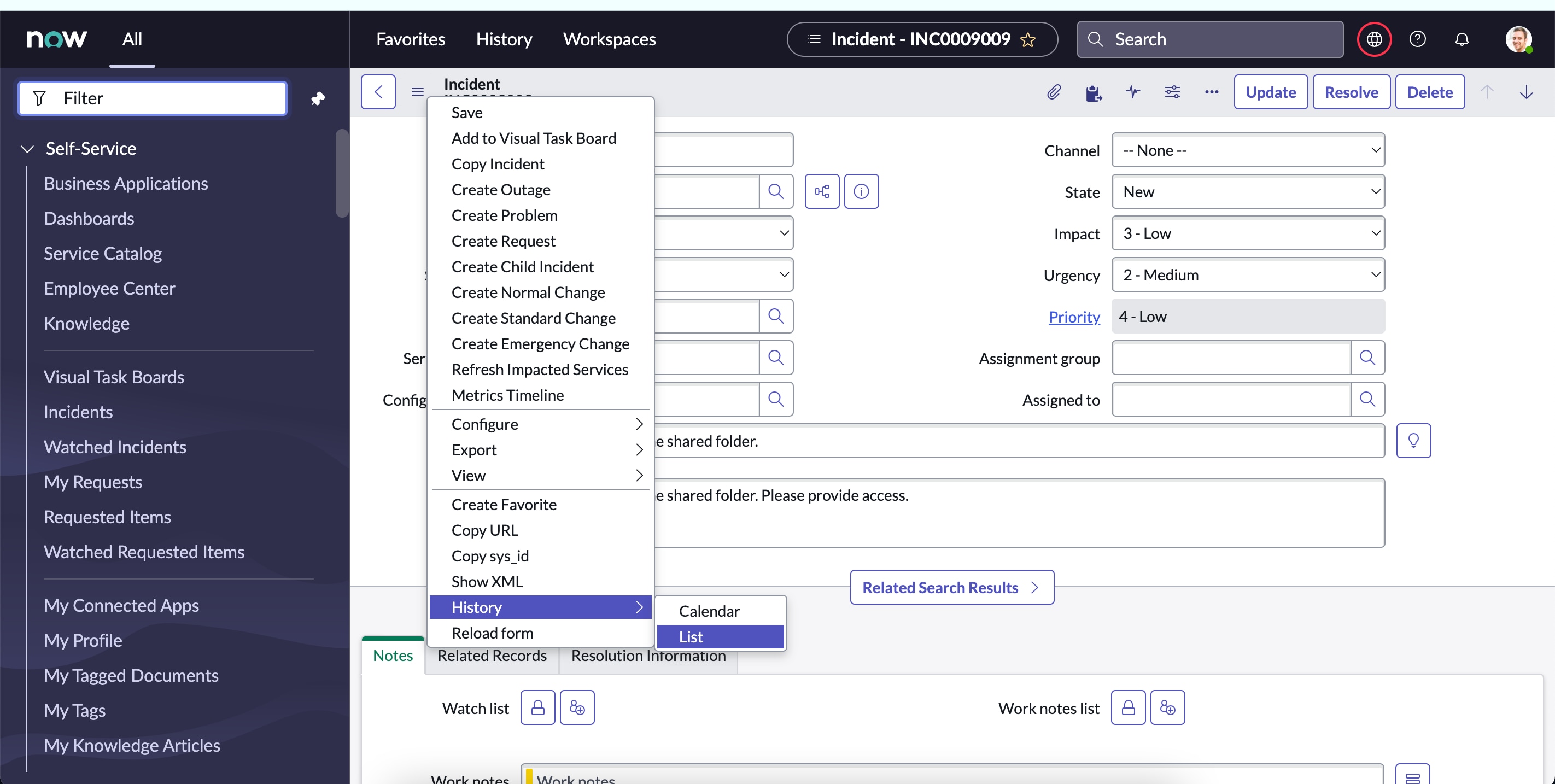
Task: Select Save from the context menu
Action: (x=540, y=112)
